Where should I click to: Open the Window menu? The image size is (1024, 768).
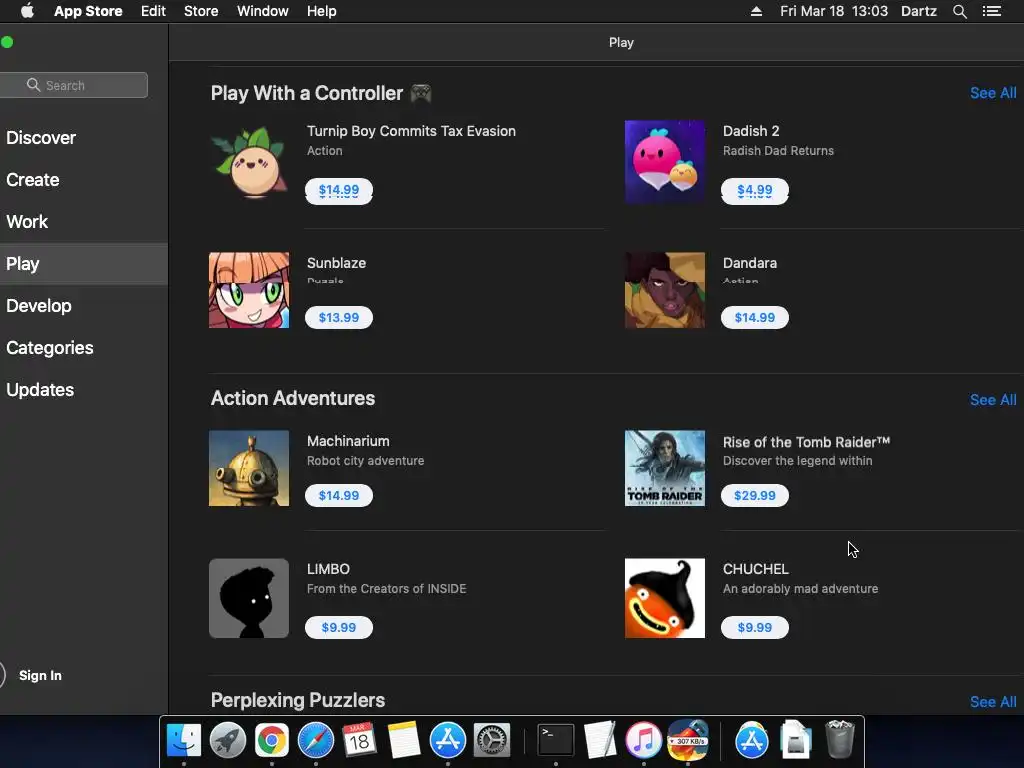pos(263,11)
